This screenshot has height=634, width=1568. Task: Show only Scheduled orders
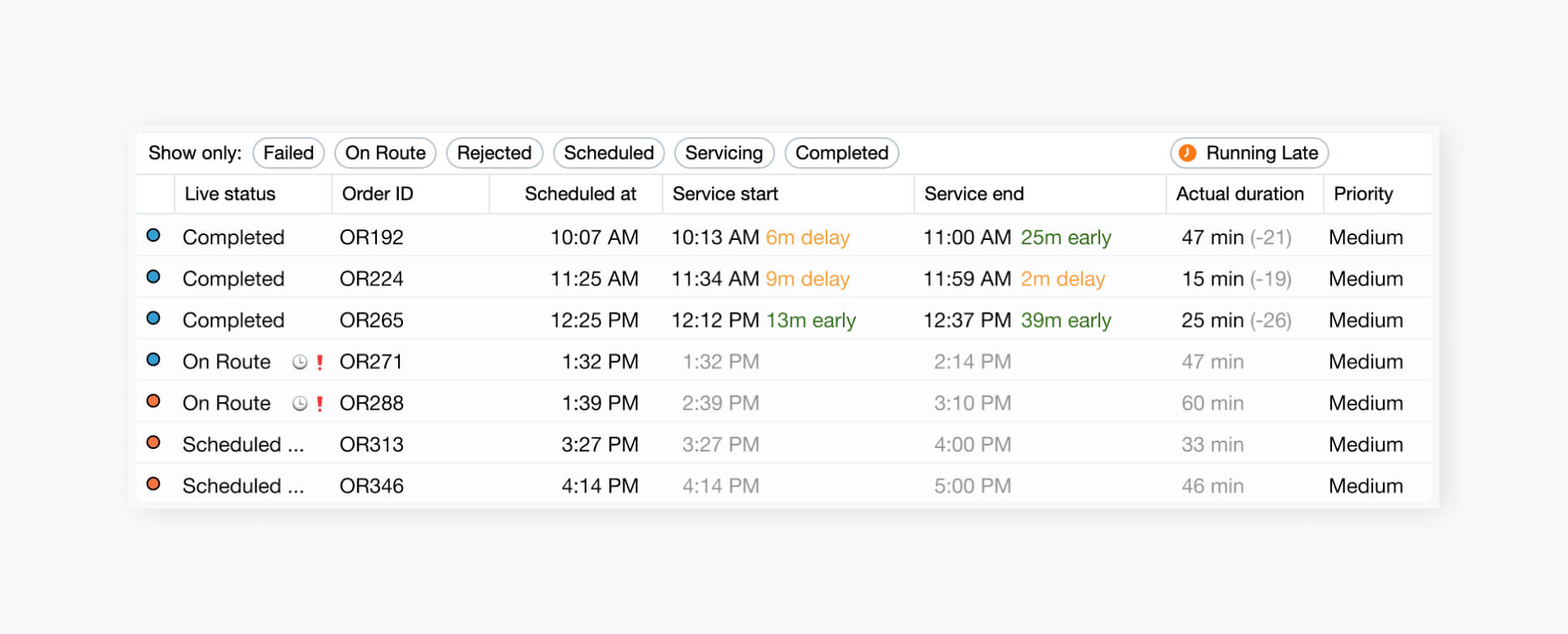(x=609, y=153)
